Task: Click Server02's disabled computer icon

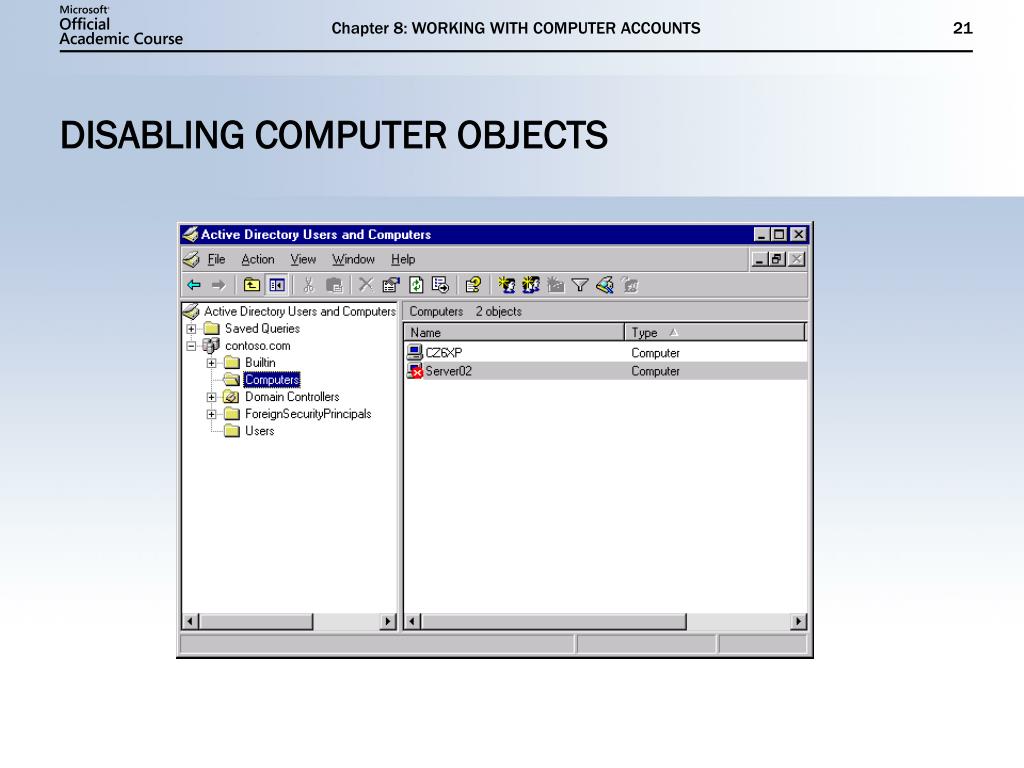Action: [x=415, y=371]
